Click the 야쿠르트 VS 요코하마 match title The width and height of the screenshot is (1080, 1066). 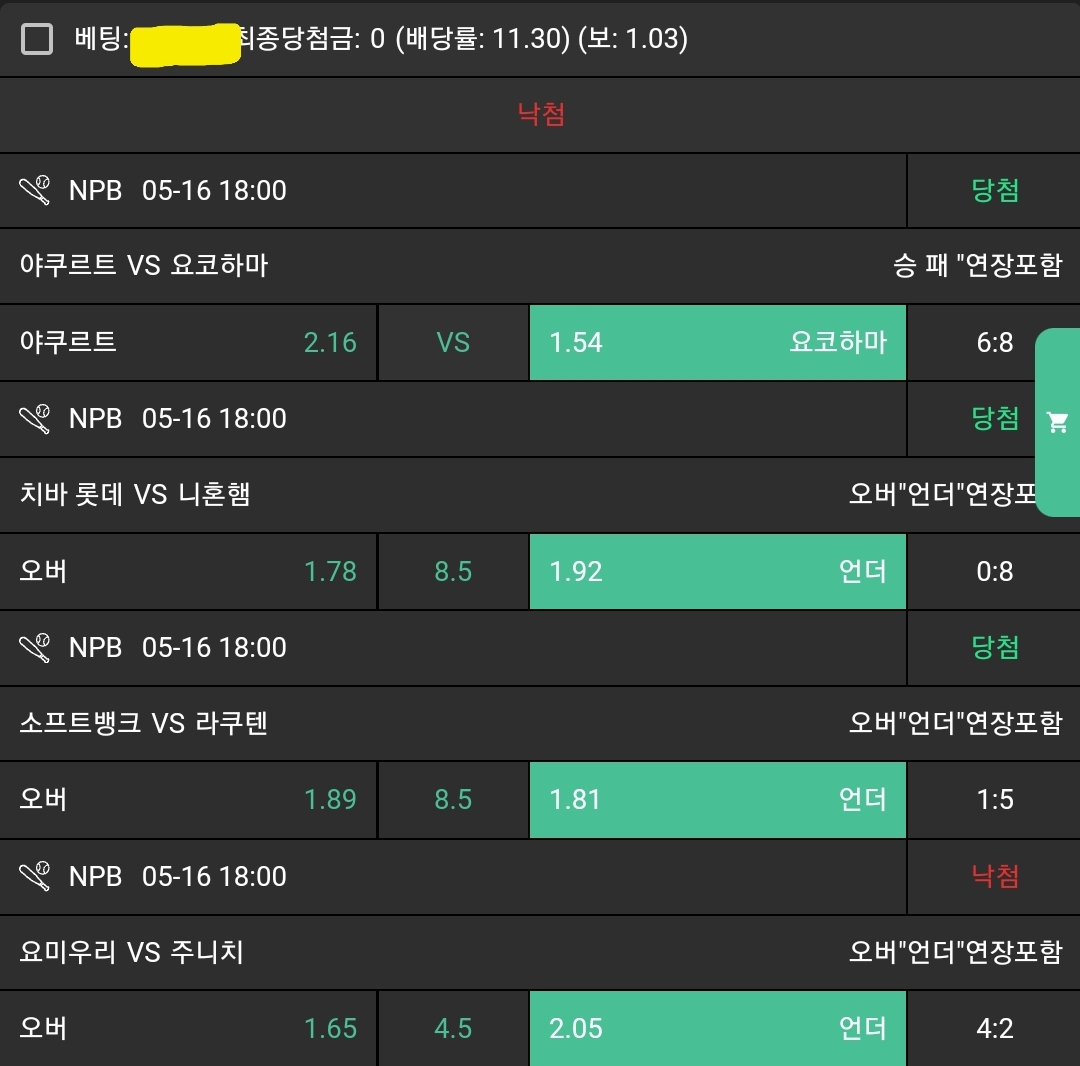click(144, 265)
